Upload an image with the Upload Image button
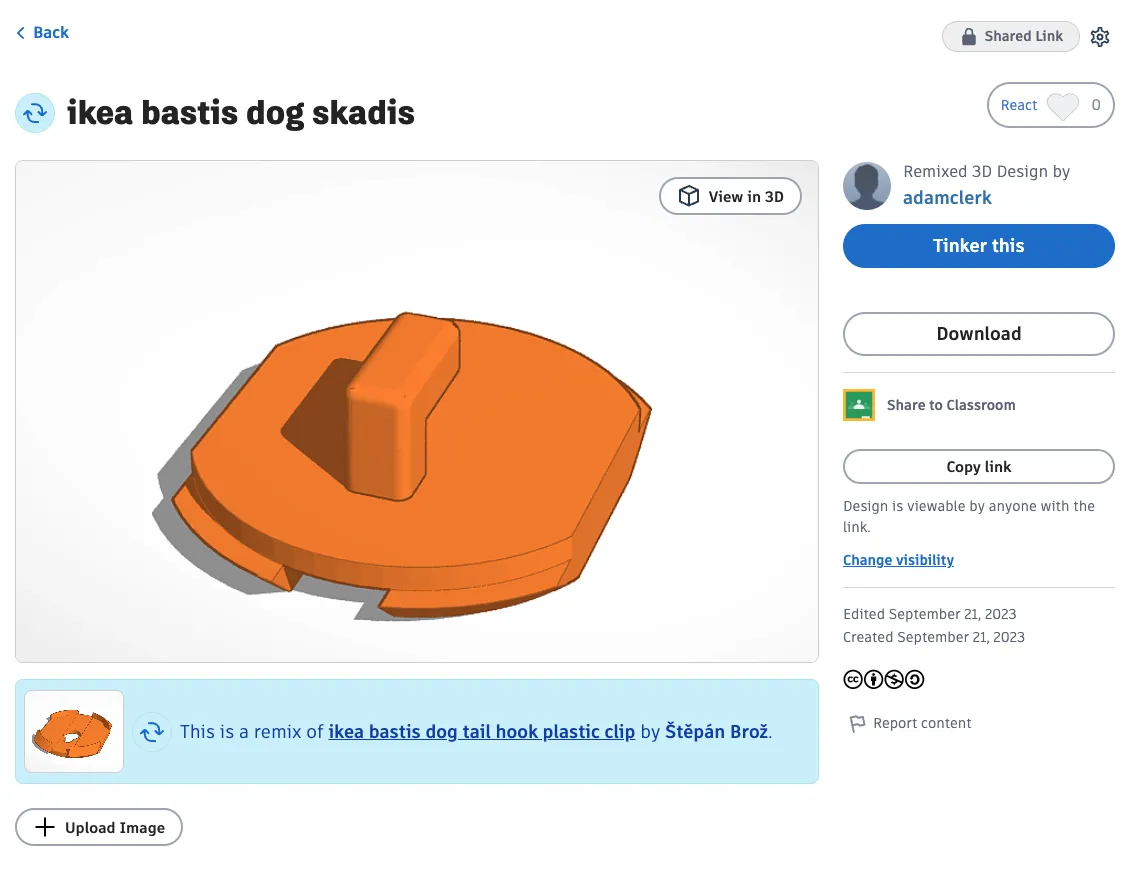This screenshot has width=1131, height=871. click(x=99, y=827)
